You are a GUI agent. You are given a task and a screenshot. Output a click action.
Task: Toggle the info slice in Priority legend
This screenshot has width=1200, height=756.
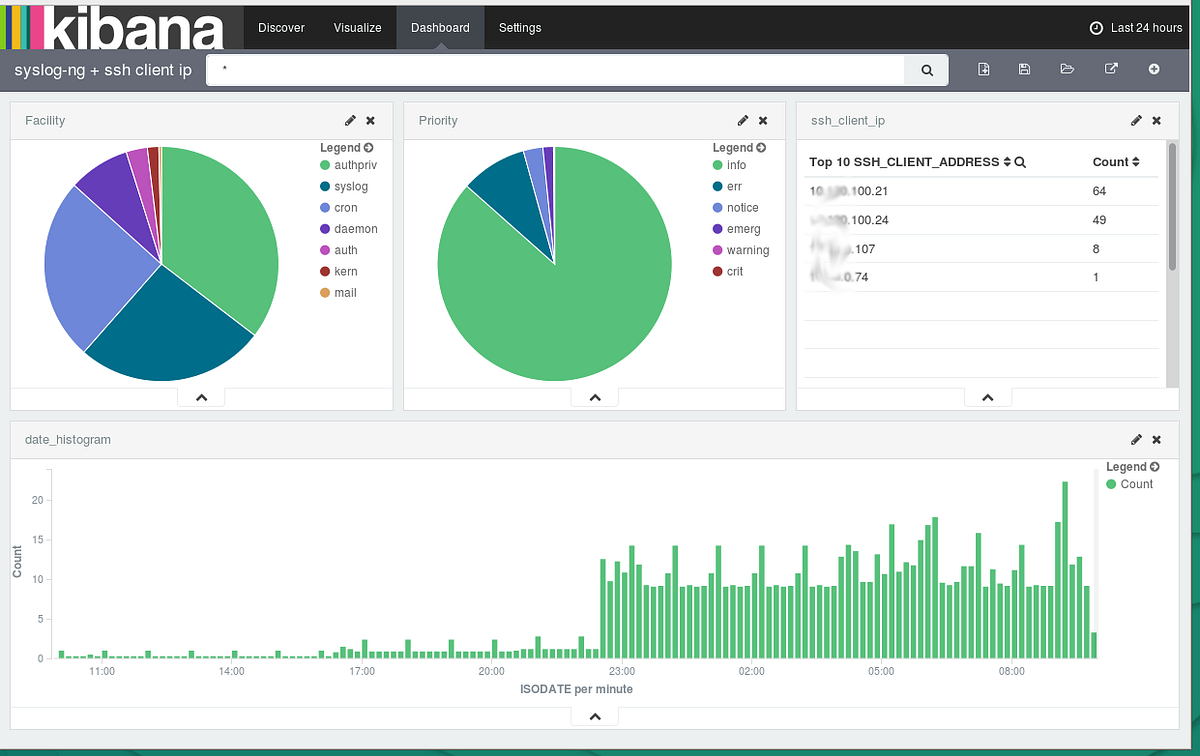point(735,164)
